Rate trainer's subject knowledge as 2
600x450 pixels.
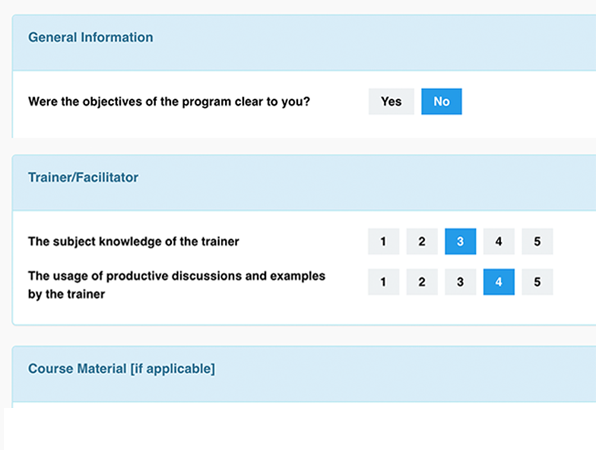point(422,241)
